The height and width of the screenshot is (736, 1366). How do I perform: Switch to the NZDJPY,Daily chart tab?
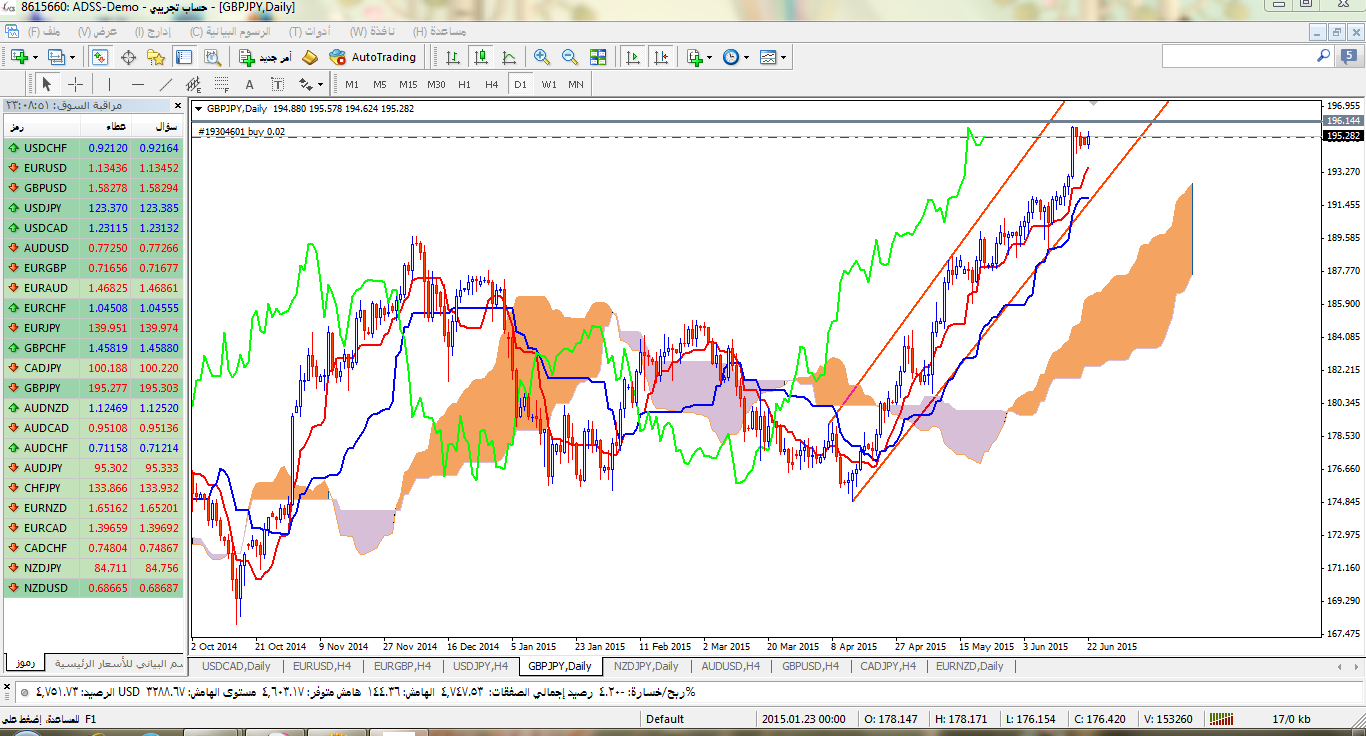[x=646, y=666]
